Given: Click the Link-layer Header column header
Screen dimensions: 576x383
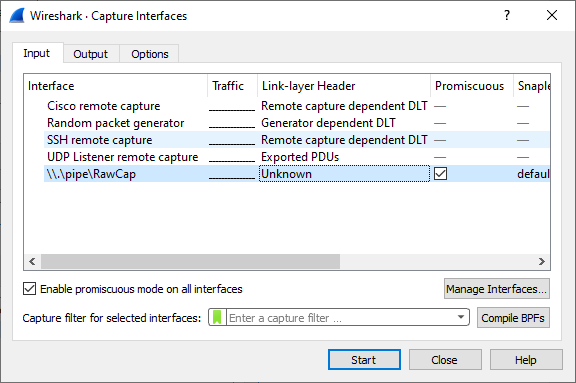Looking at the screenshot, I should click(x=344, y=86).
